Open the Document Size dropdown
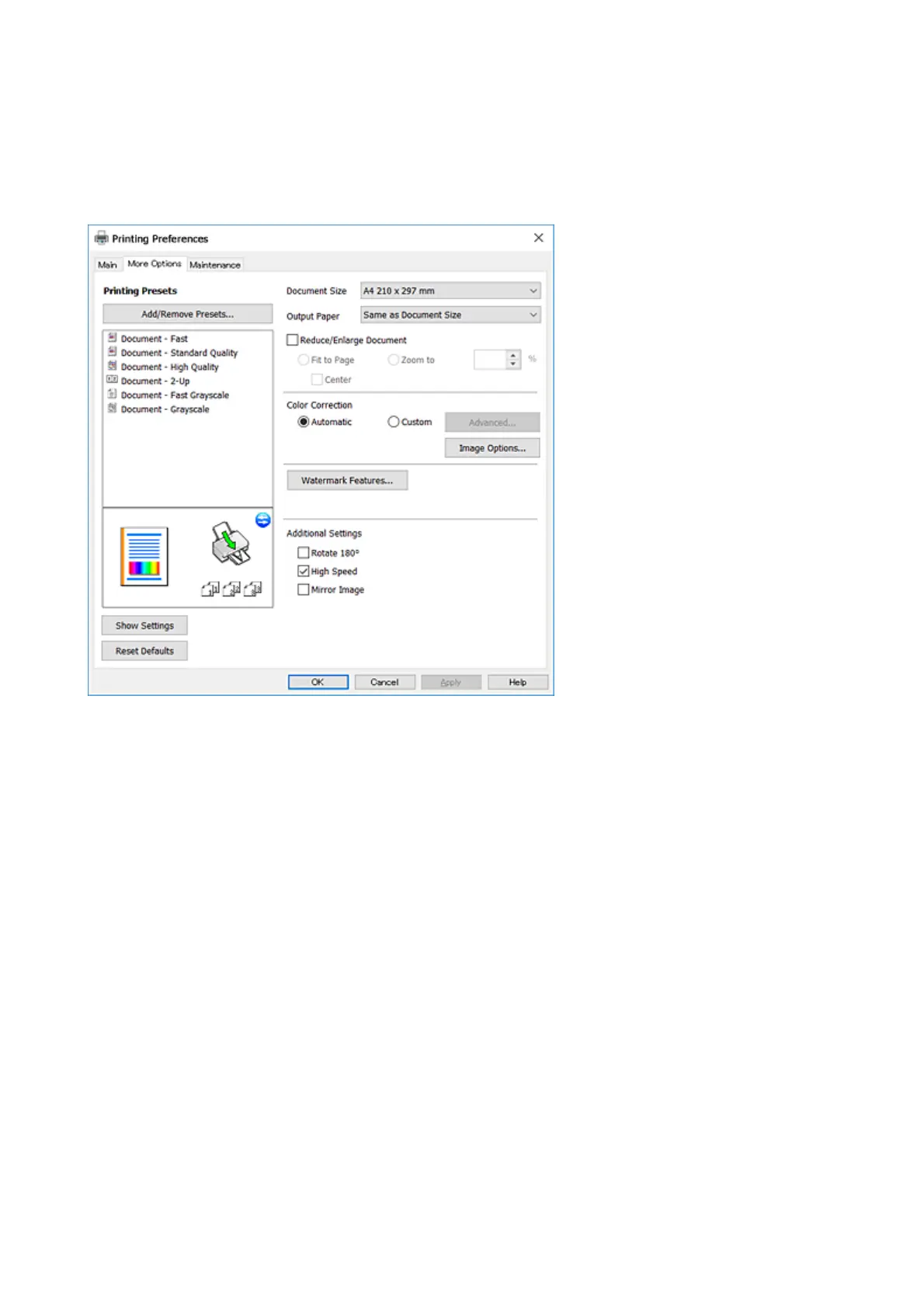The width and height of the screenshot is (924, 1308). [x=450, y=290]
